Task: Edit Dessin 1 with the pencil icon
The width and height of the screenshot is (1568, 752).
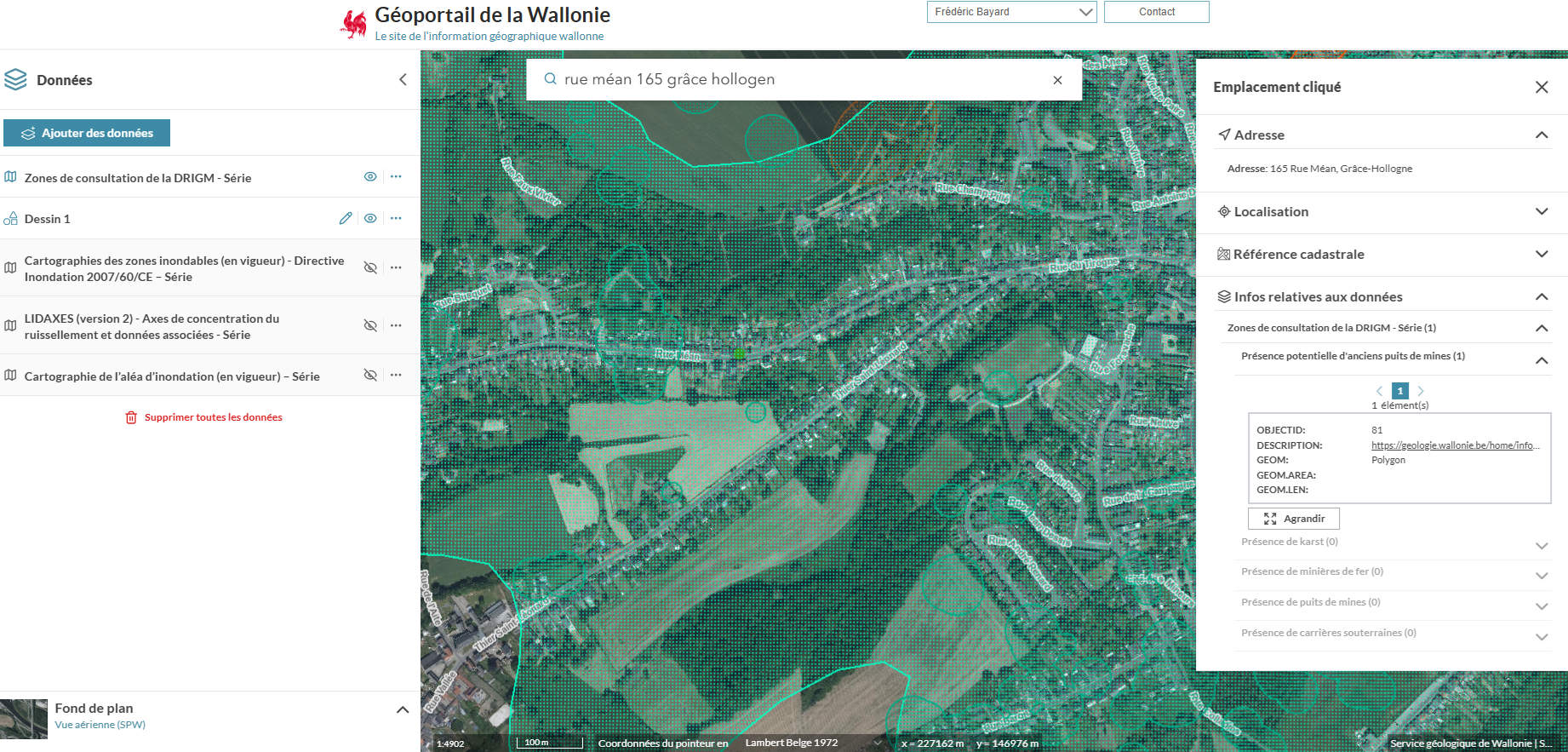Action: 345,218
